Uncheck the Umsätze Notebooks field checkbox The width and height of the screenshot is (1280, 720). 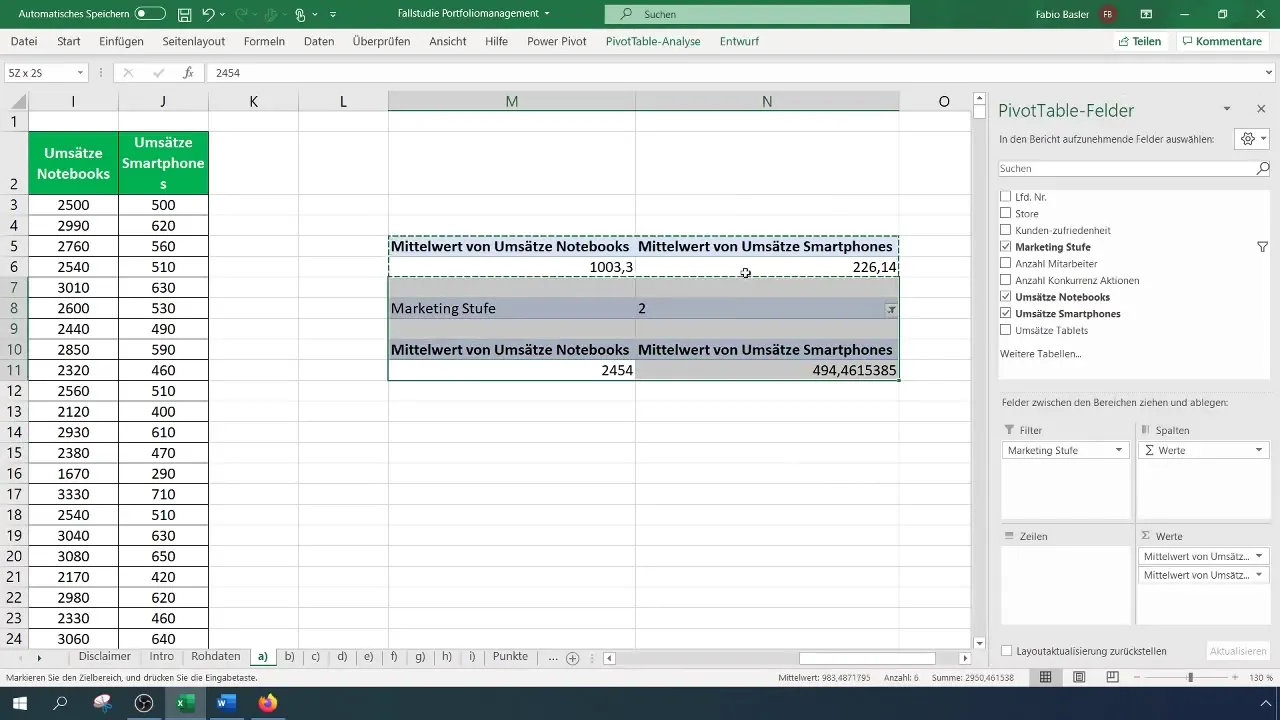(1006, 297)
